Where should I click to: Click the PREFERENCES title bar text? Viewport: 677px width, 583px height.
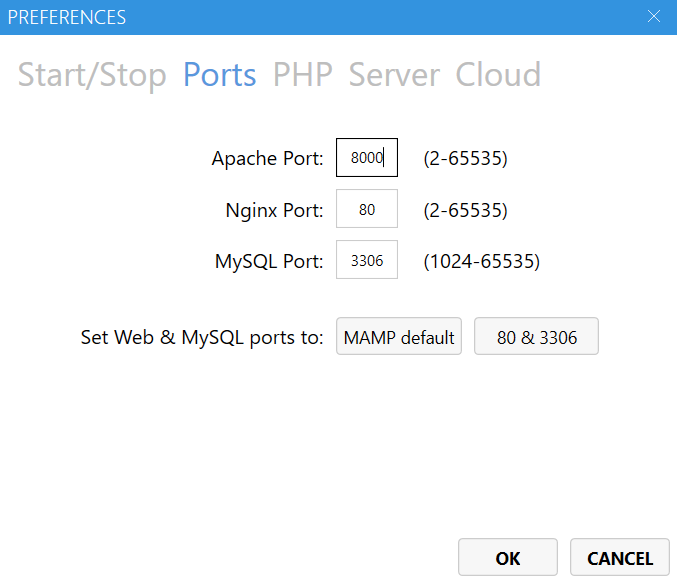[x=67, y=17]
